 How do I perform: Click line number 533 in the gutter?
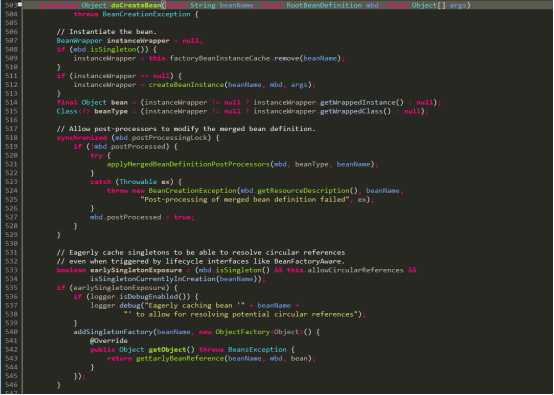click(x=11, y=270)
